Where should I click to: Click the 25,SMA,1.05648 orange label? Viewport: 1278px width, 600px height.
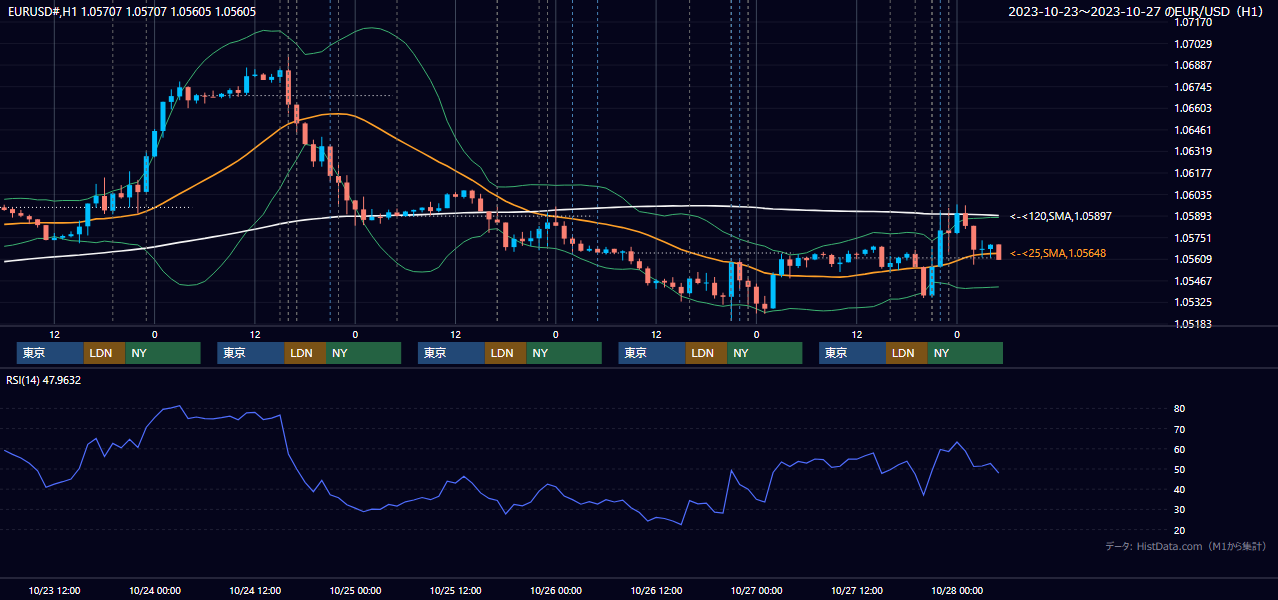(x=1057, y=253)
